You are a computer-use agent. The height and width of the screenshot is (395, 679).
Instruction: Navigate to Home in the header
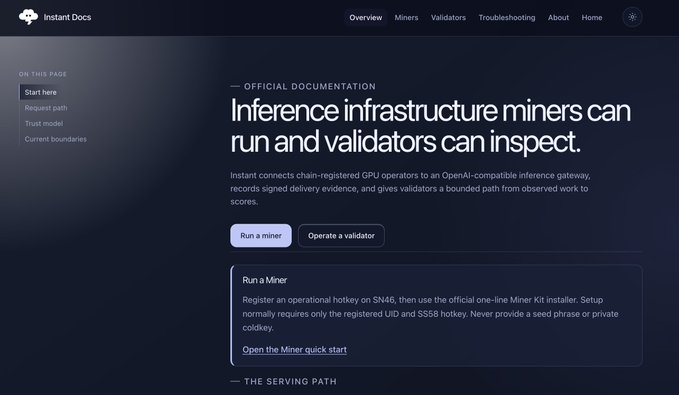[592, 18]
